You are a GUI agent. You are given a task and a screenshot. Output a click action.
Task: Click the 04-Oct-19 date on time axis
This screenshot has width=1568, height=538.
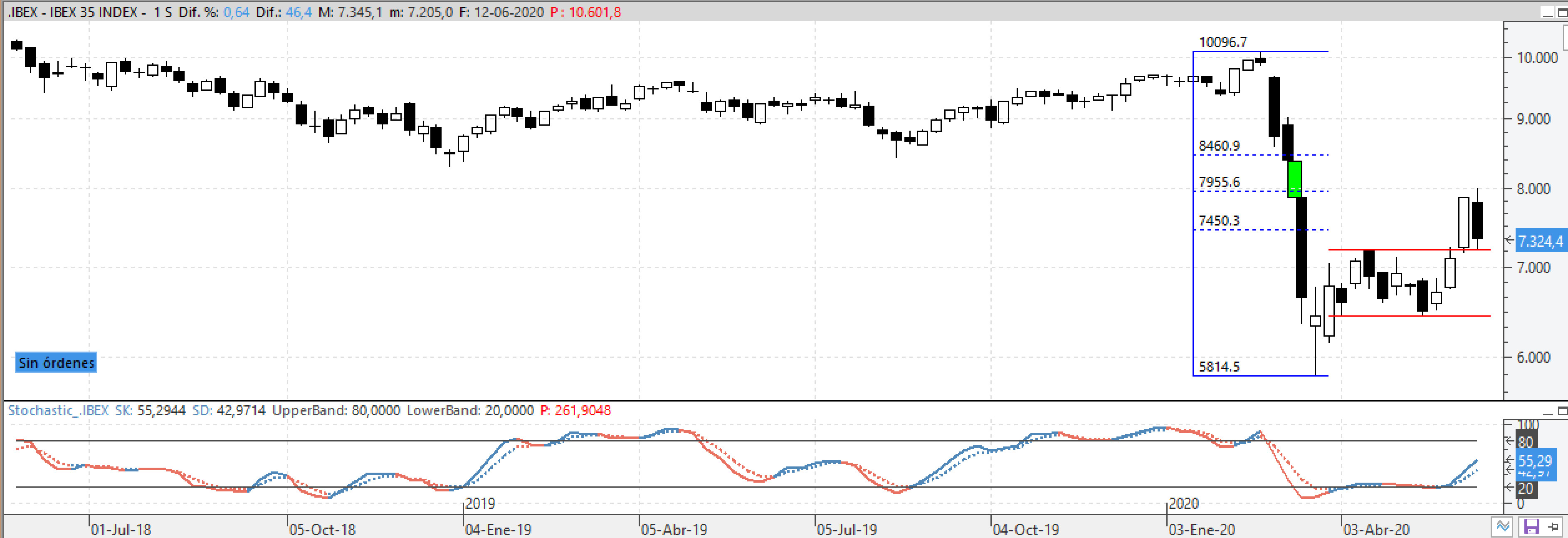[1026, 529]
